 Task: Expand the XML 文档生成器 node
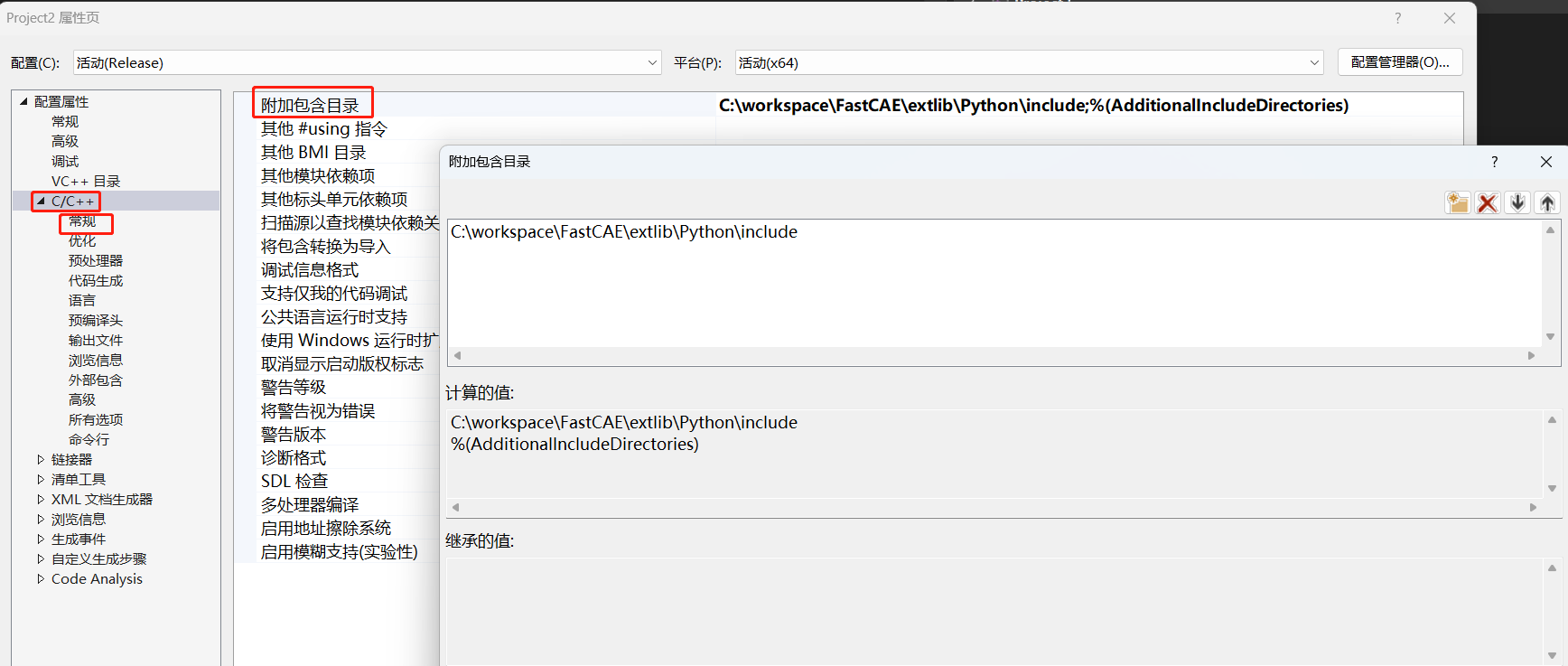click(x=41, y=499)
